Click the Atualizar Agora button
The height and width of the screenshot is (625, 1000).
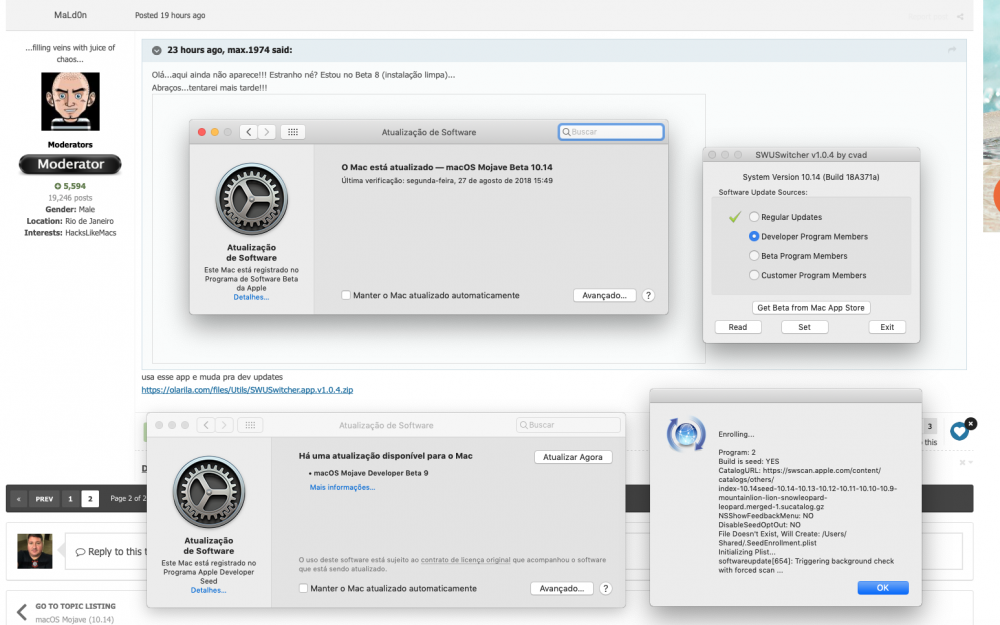(573, 457)
